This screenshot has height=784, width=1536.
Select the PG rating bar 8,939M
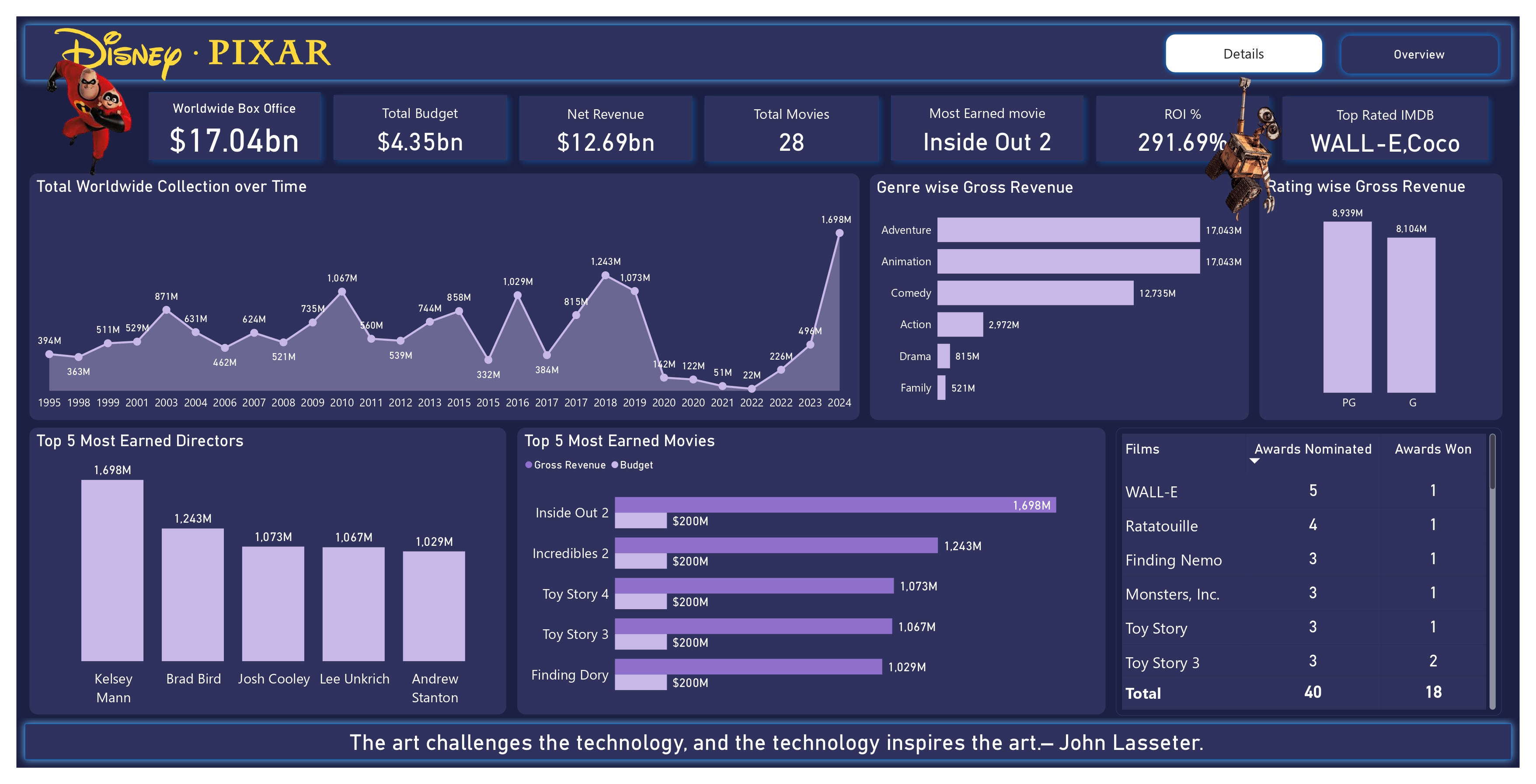point(1348,307)
